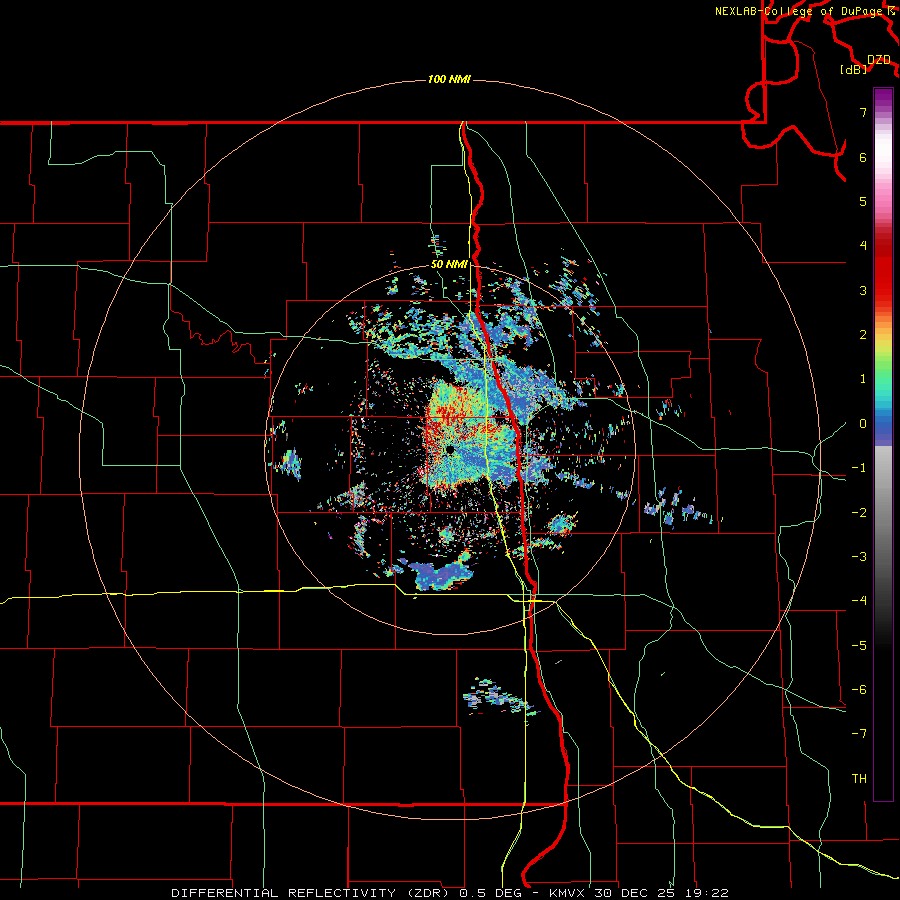The image size is (900, 900).
Task: Click the -2 value on the color scale
Action: pos(859,513)
